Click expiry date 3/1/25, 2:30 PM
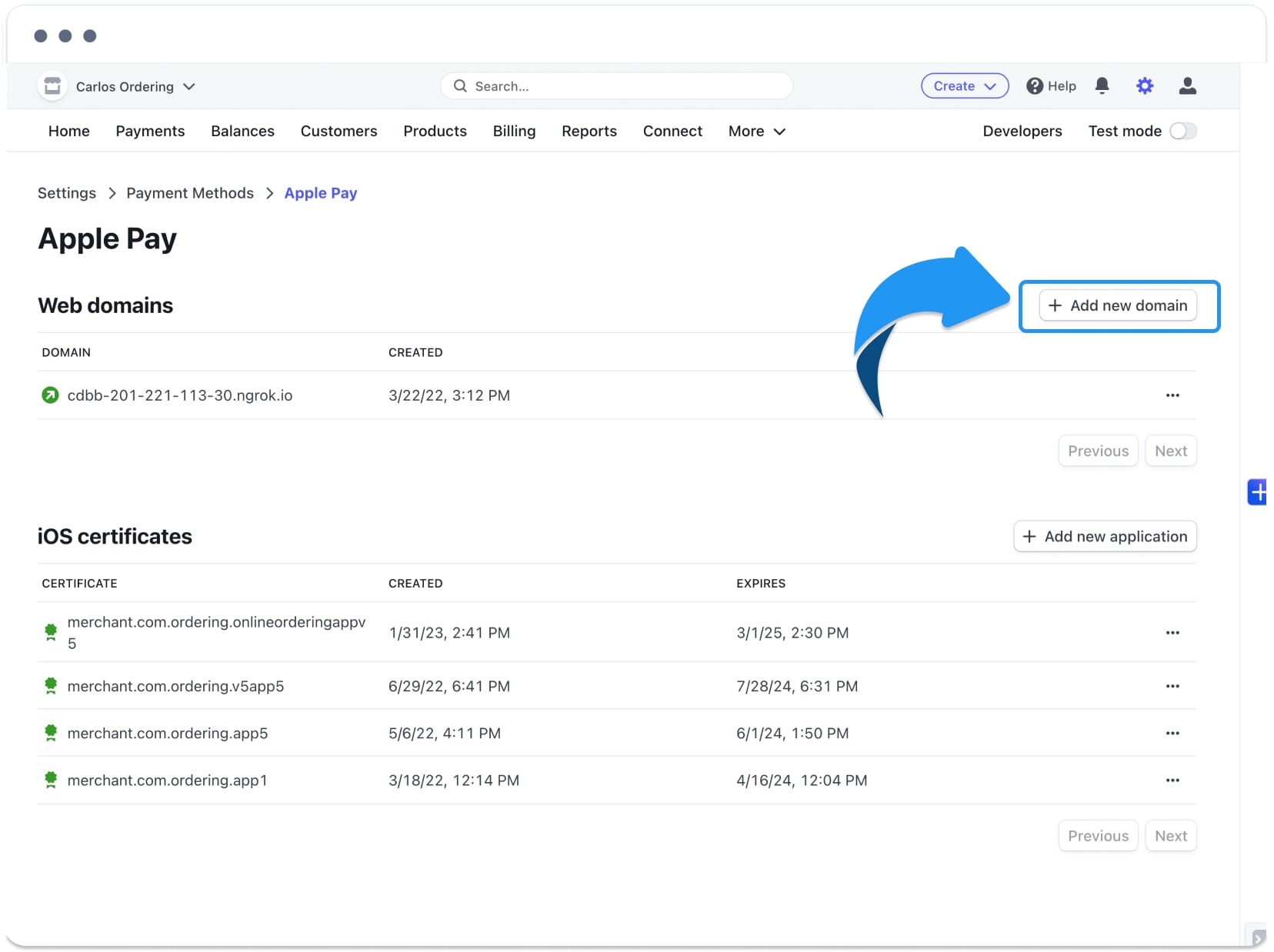This screenshot has width=1274, height=952. [792, 633]
